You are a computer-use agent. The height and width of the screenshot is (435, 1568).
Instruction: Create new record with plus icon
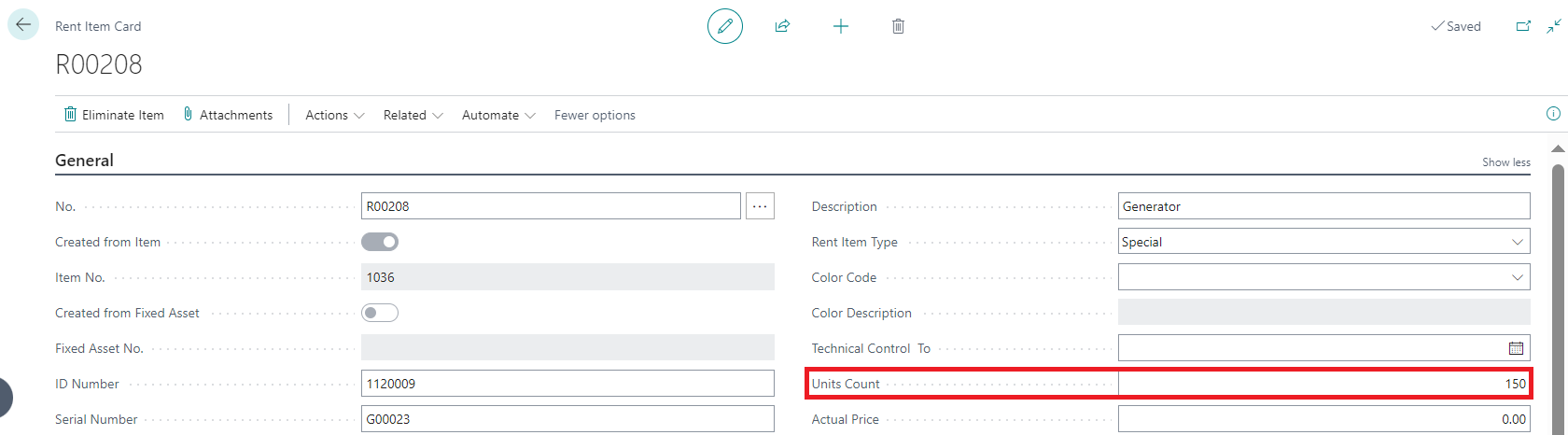point(840,26)
